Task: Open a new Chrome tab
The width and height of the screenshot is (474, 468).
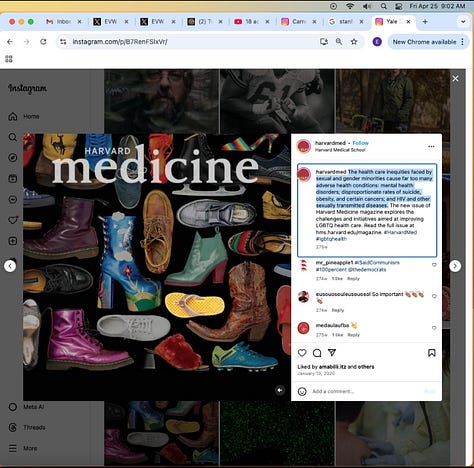Action: coord(425,22)
